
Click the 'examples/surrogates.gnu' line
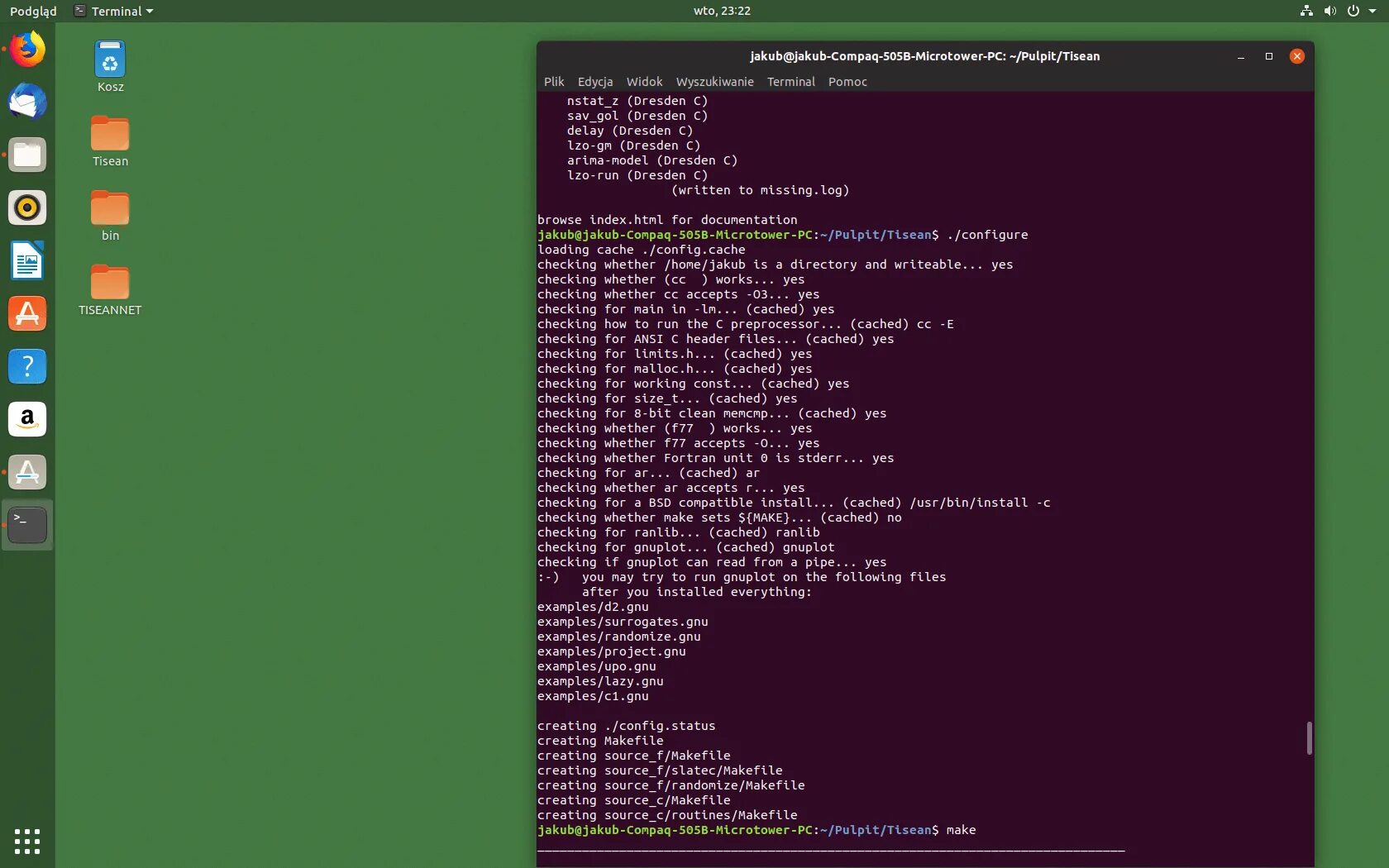623,622
